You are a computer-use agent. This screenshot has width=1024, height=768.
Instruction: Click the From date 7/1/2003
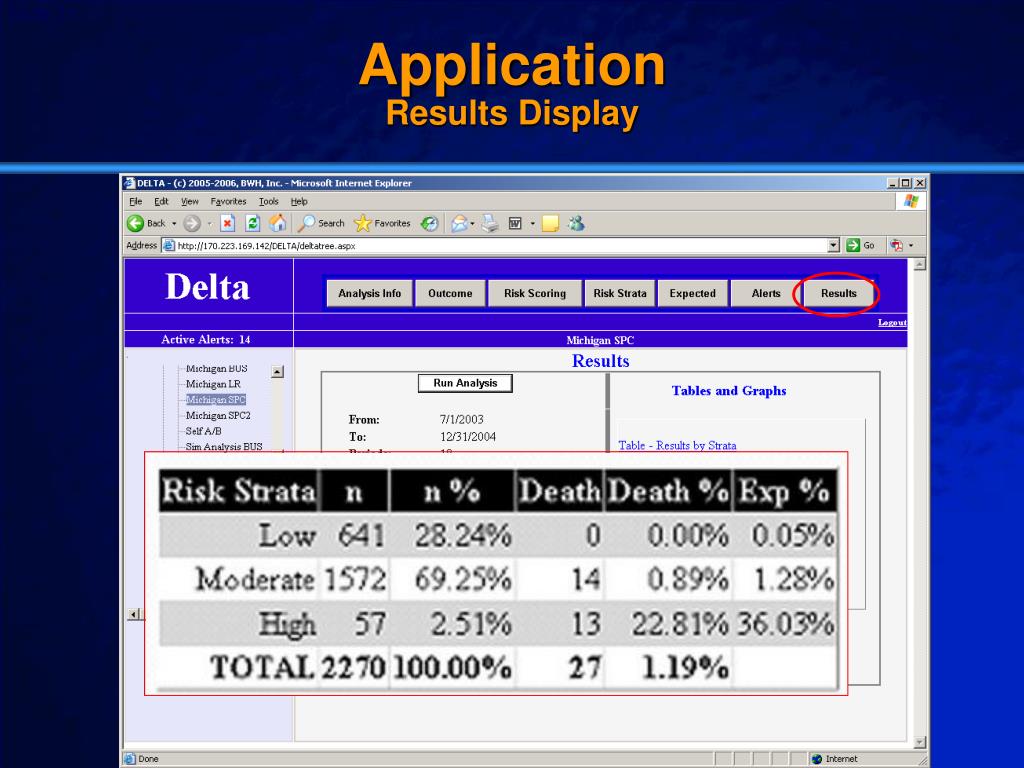point(461,419)
